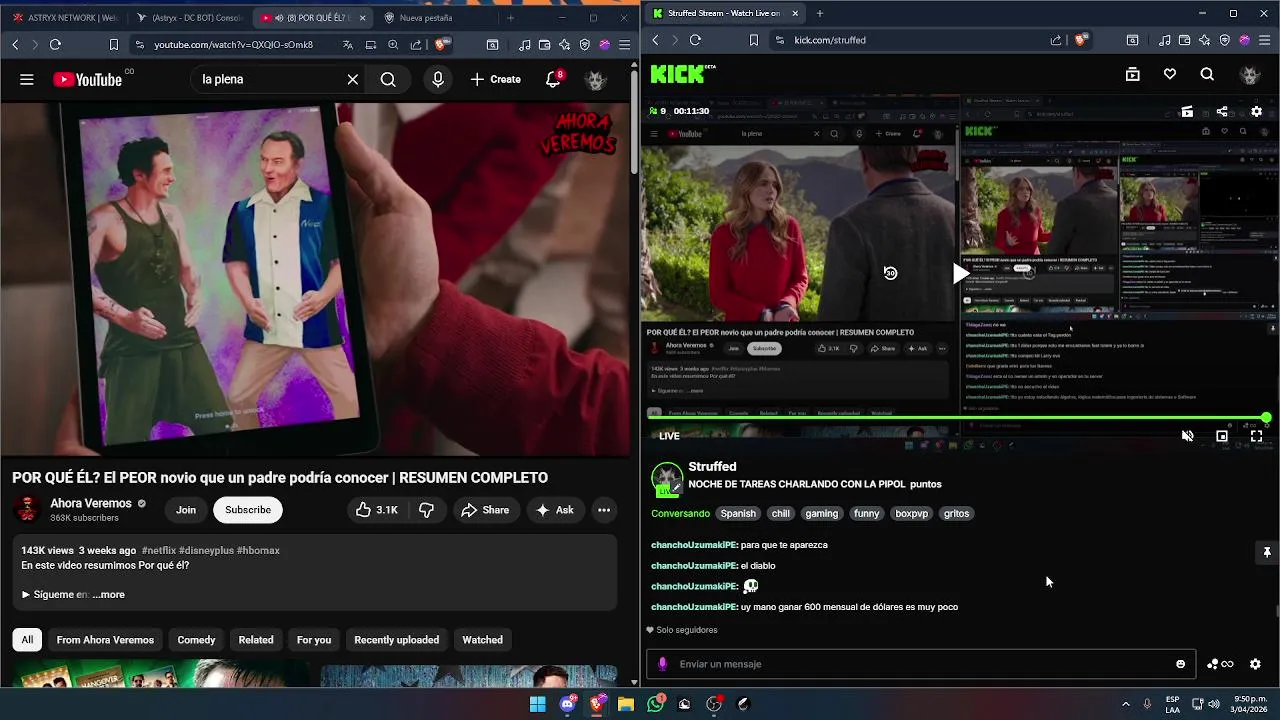Viewport: 1280px width, 720px height.
Task: Show hidden system tray icons
Action: click(x=1126, y=704)
